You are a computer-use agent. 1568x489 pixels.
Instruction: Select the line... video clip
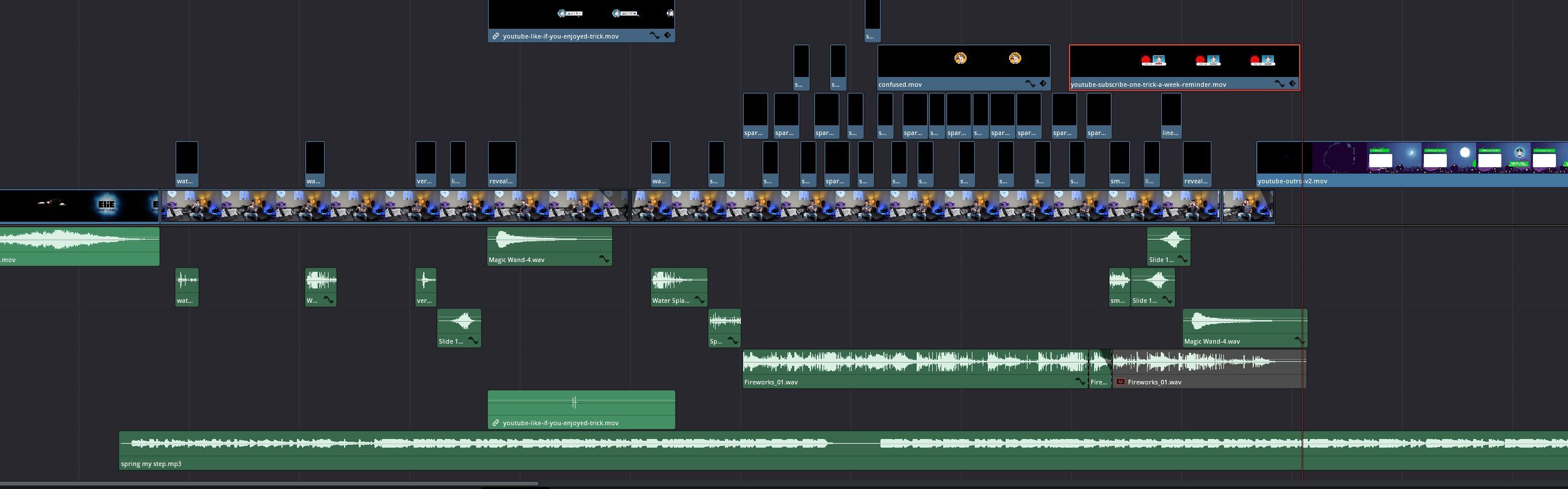coord(1171,115)
